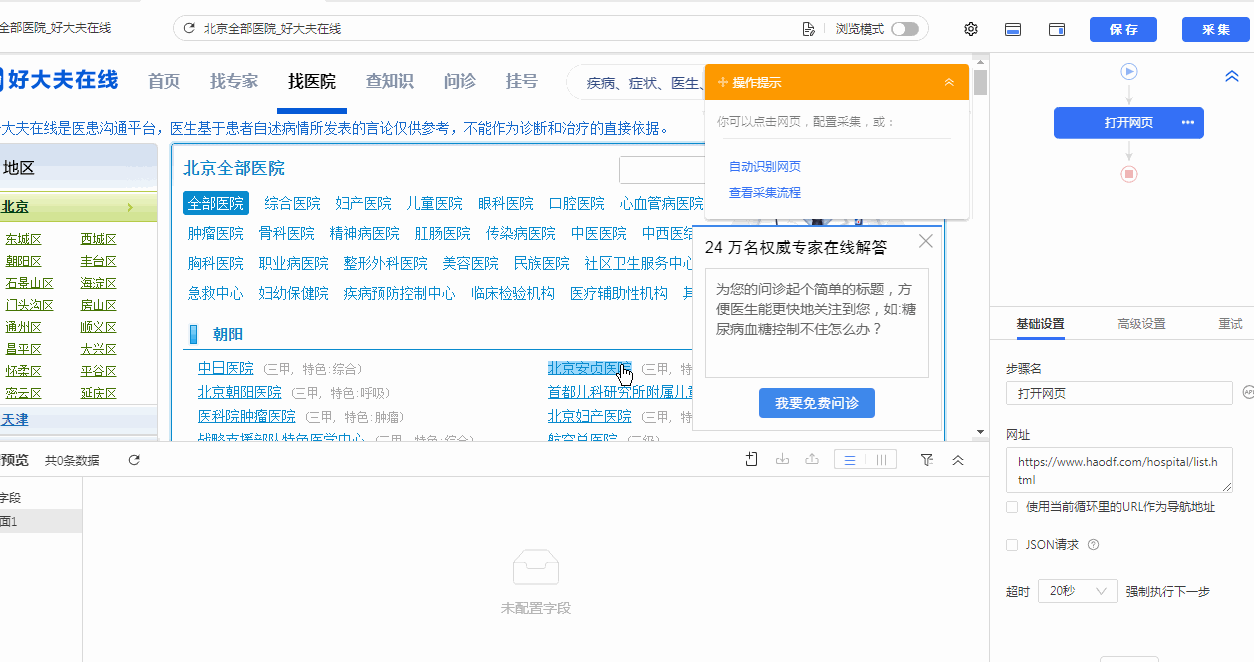Close the 24万名权威专家在线解答 popup
Screen dimensions: 1254x662
coord(926,241)
